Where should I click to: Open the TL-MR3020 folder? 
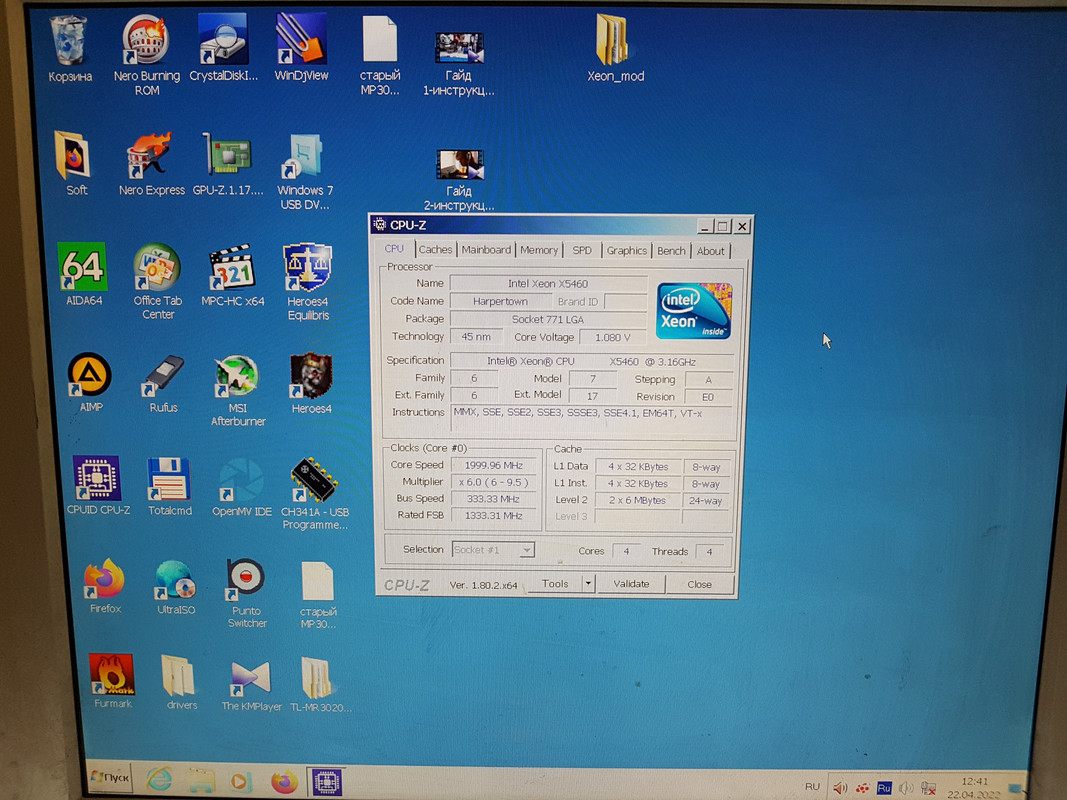(x=320, y=684)
